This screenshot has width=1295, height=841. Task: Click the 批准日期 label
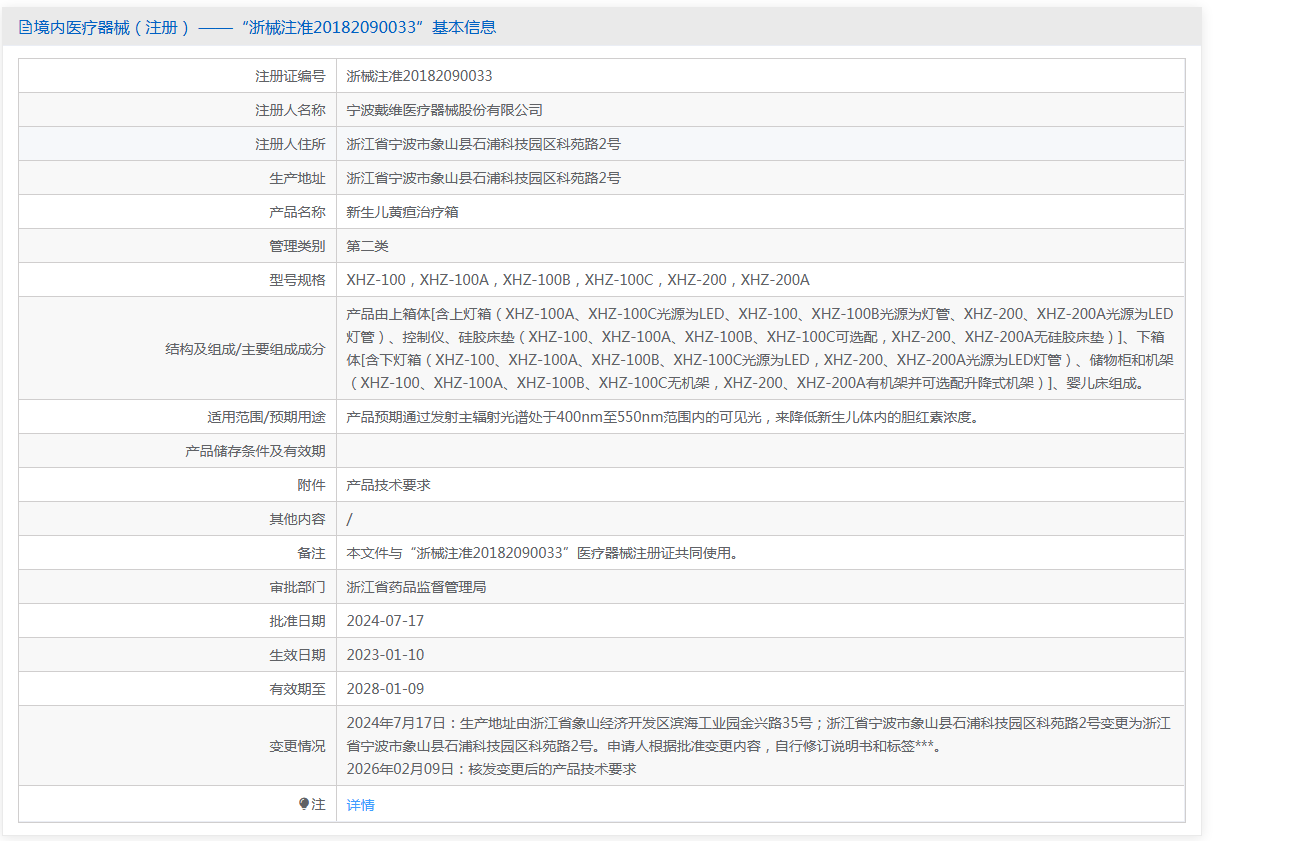(297, 621)
